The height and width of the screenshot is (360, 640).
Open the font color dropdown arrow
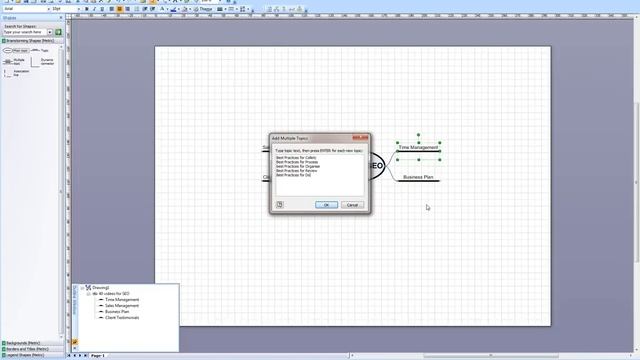tap(167, 9)
